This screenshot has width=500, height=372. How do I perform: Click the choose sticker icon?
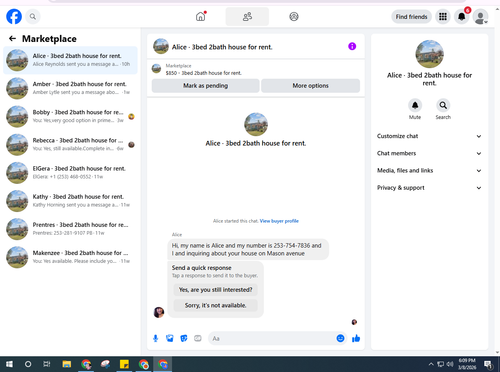pos(184,339)
